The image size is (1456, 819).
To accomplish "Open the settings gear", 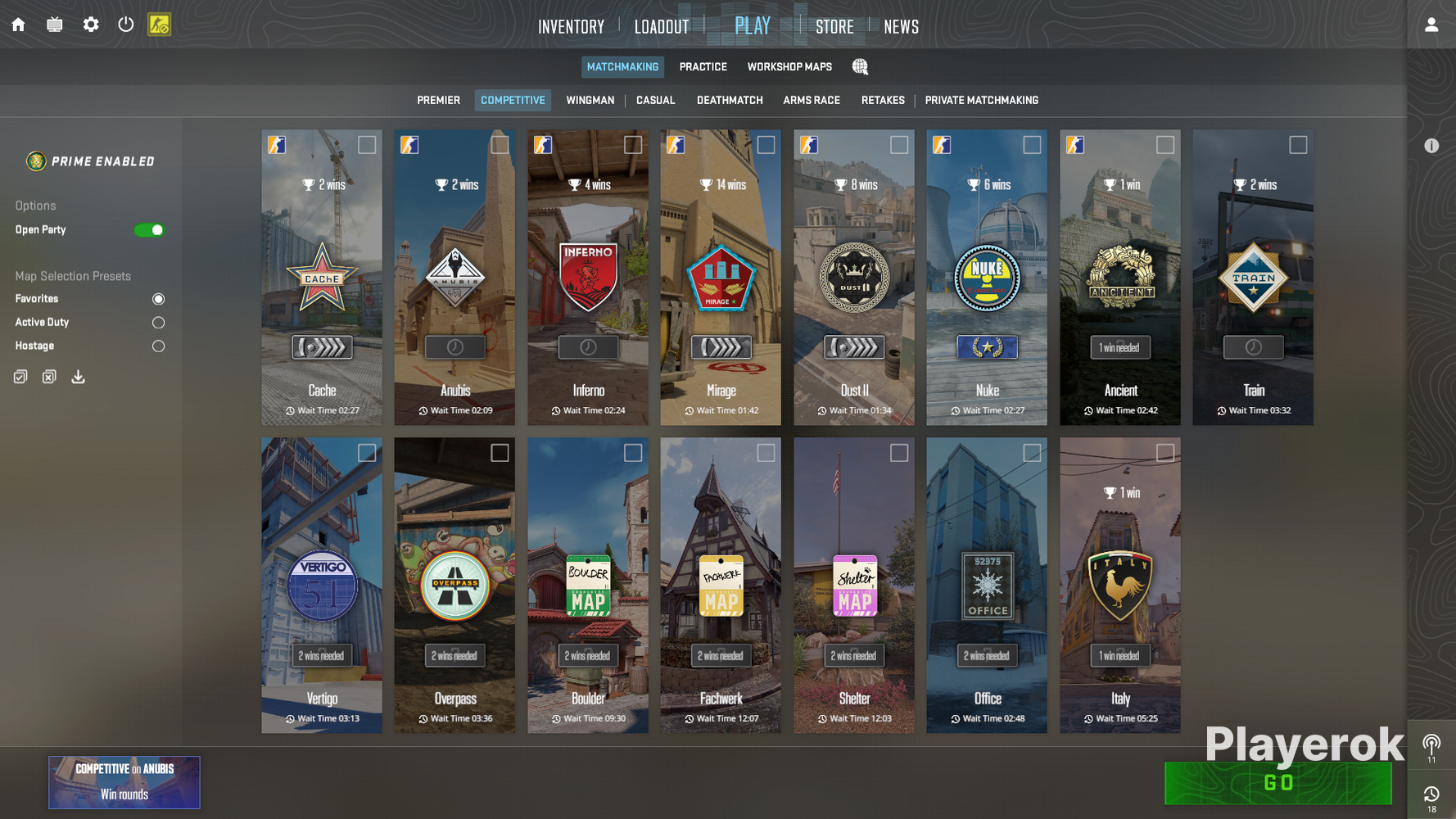I will point(91,25).
